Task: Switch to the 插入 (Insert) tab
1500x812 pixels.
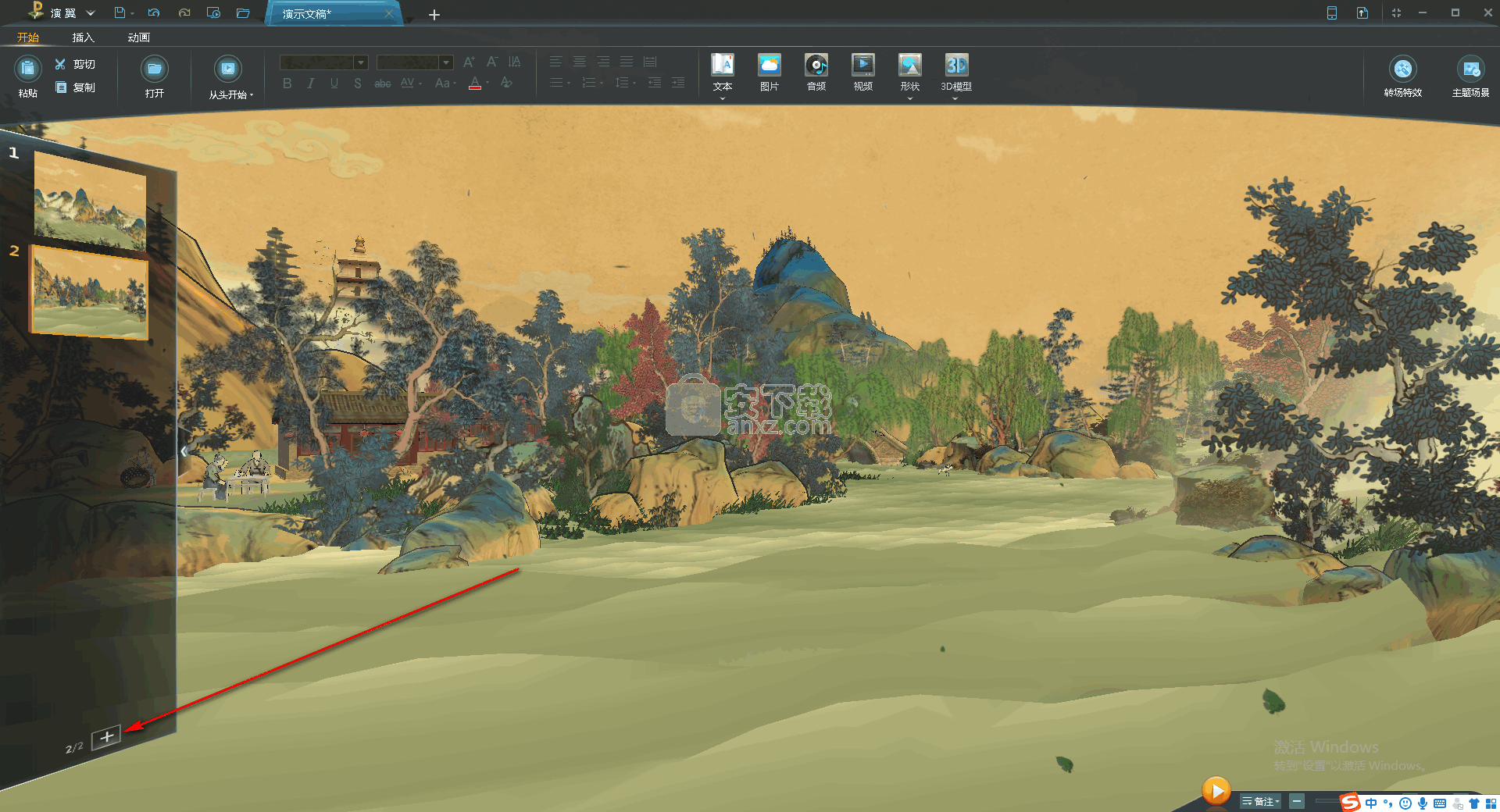Action: pyautogui.click(x=83, y=37)
